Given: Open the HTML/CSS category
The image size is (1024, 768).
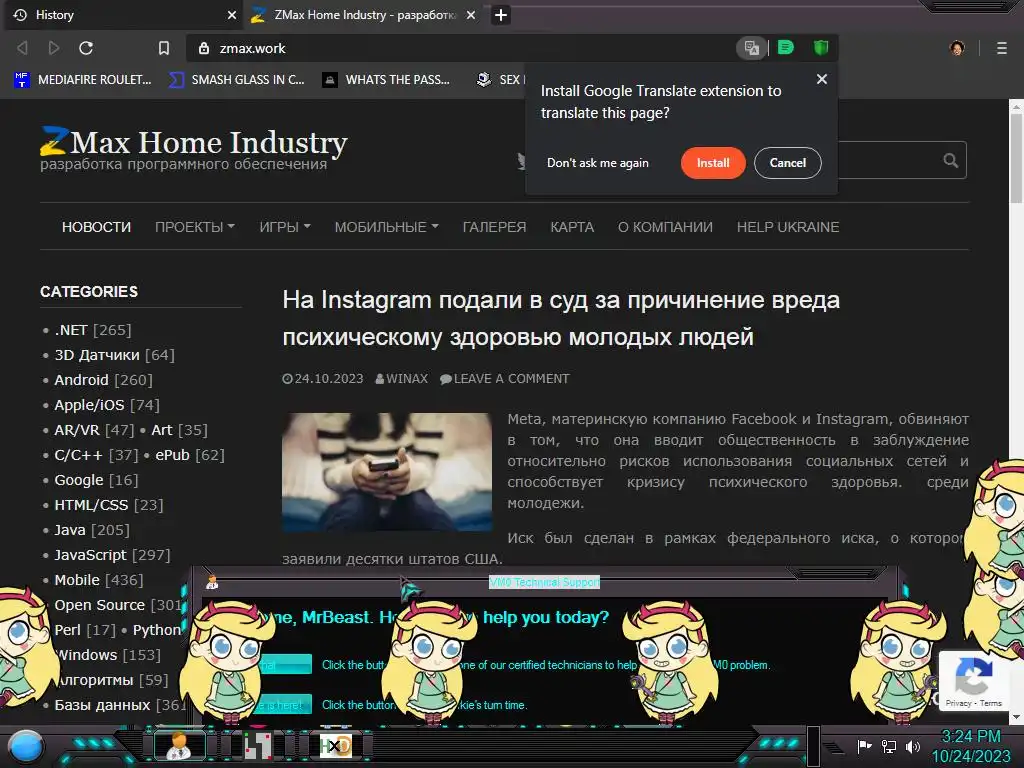Looking at the screenshot, I should [x=91, y=505].
